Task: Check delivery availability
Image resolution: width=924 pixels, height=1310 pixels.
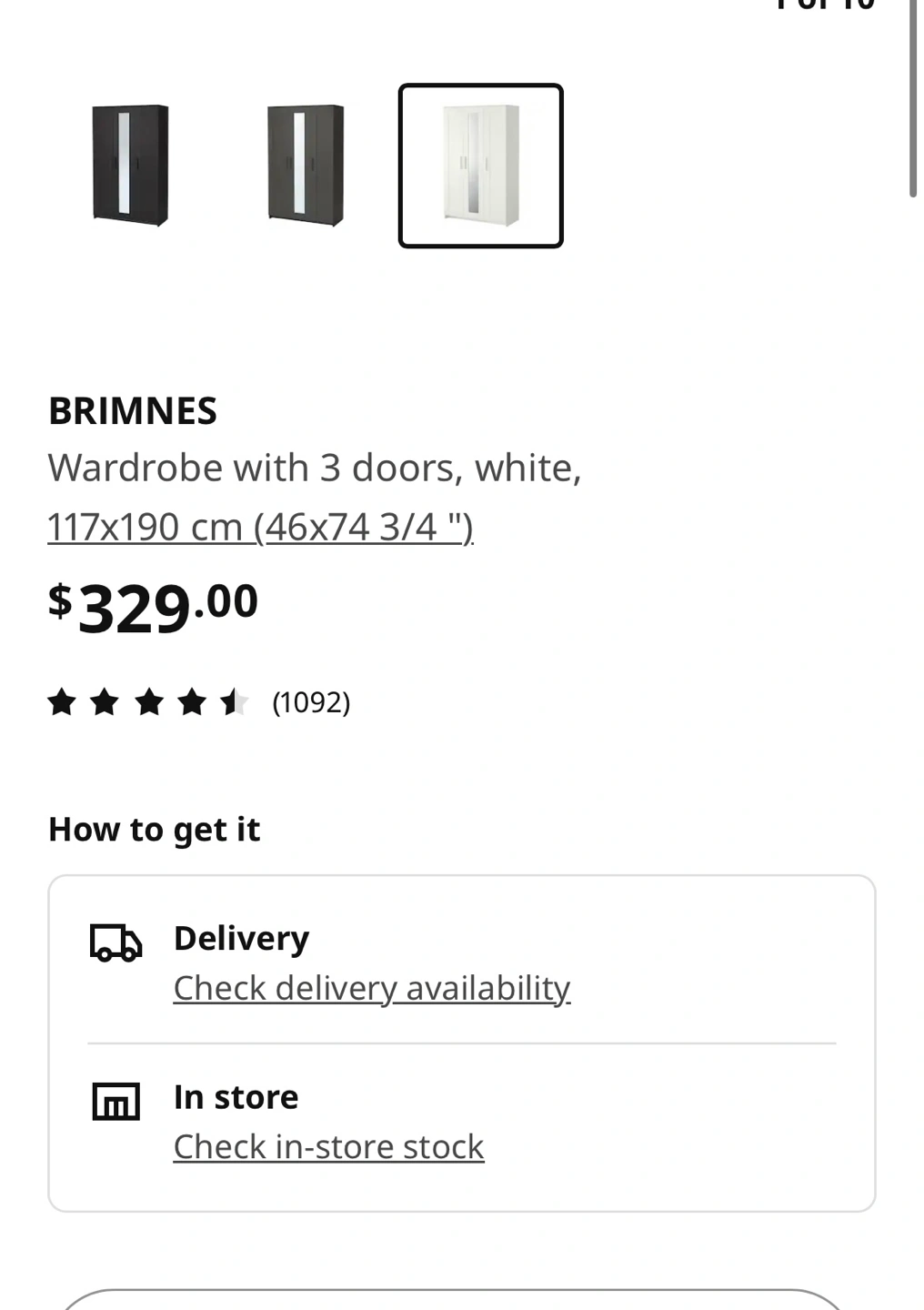Action: pyautogui.click(x=371, y=988)
